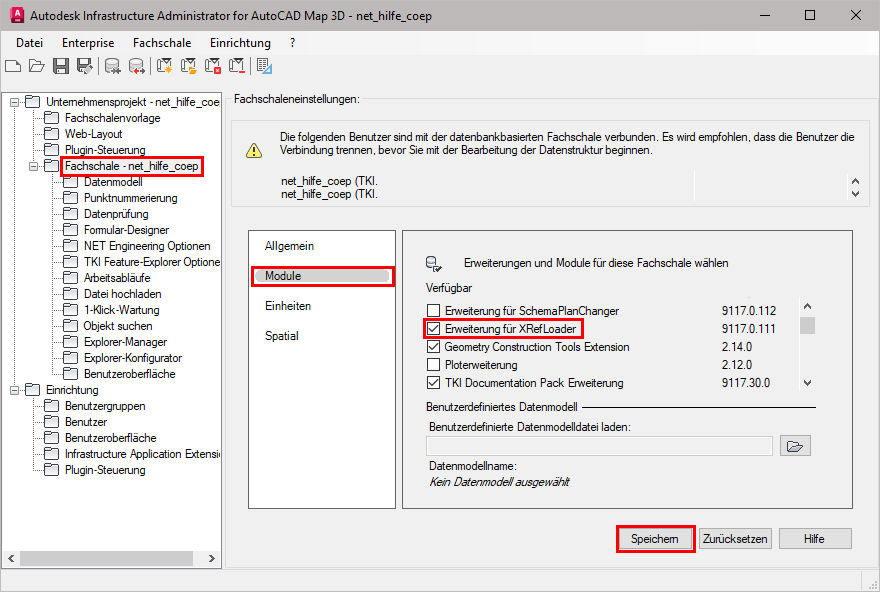Click the Save floppy disk icon
Screen dimensions: 880x592
61,66
